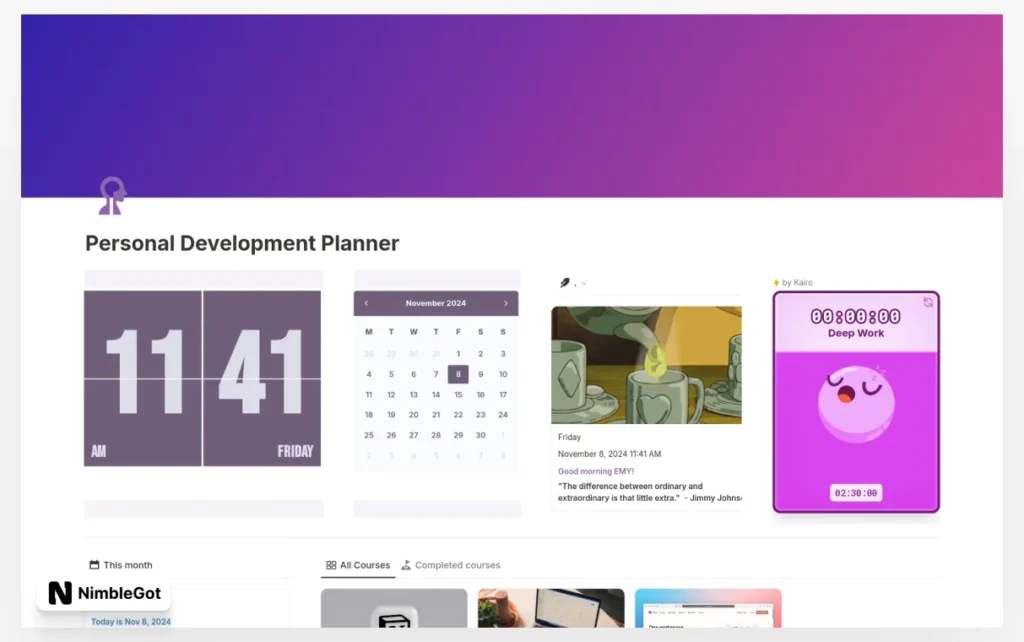This screenshot has width=1024, height=642.
Task: Select date 27 in the calendar
Action: (413, 435)
